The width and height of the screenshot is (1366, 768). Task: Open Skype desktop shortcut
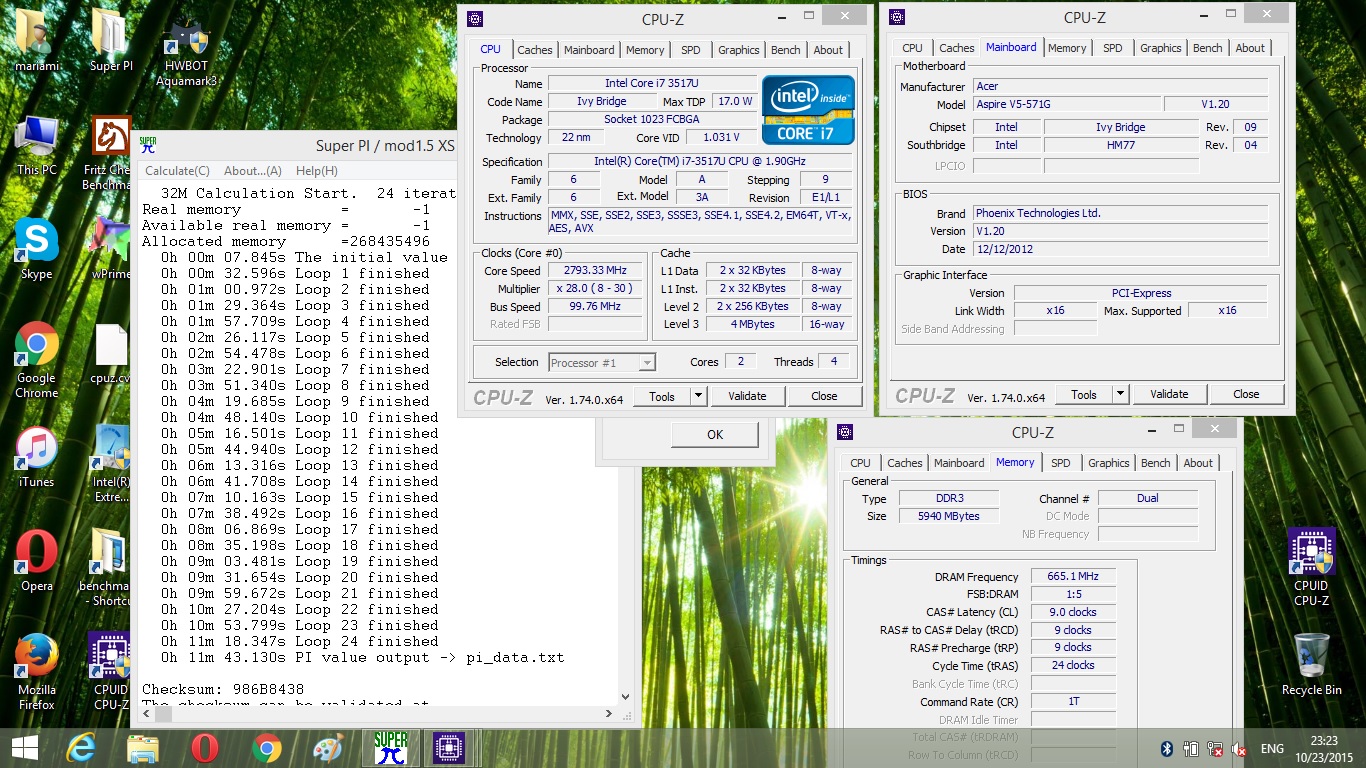coord(37,248)
